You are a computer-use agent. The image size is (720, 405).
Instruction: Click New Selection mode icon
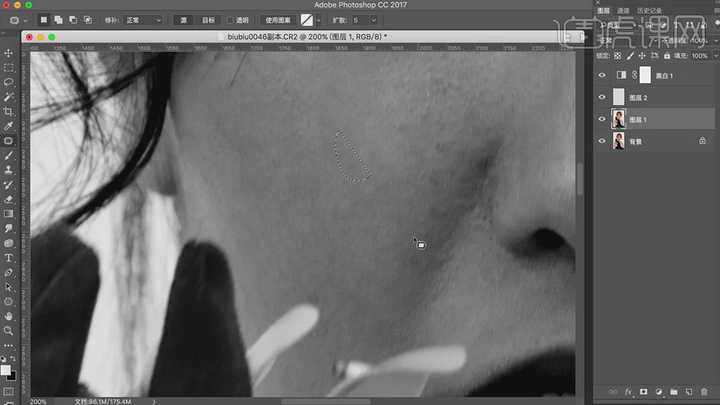pos(44,20)
